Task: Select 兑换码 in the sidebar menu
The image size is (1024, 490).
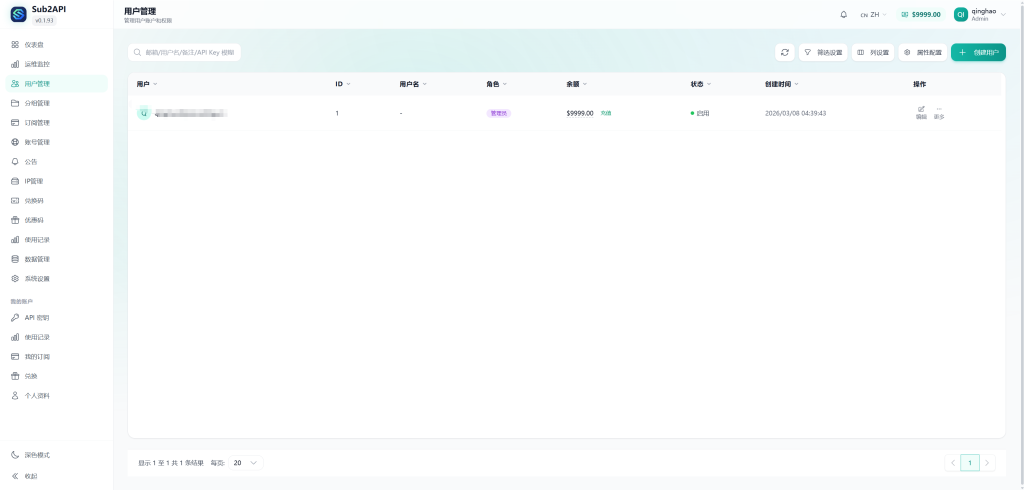Action: (x=34, y=200)
